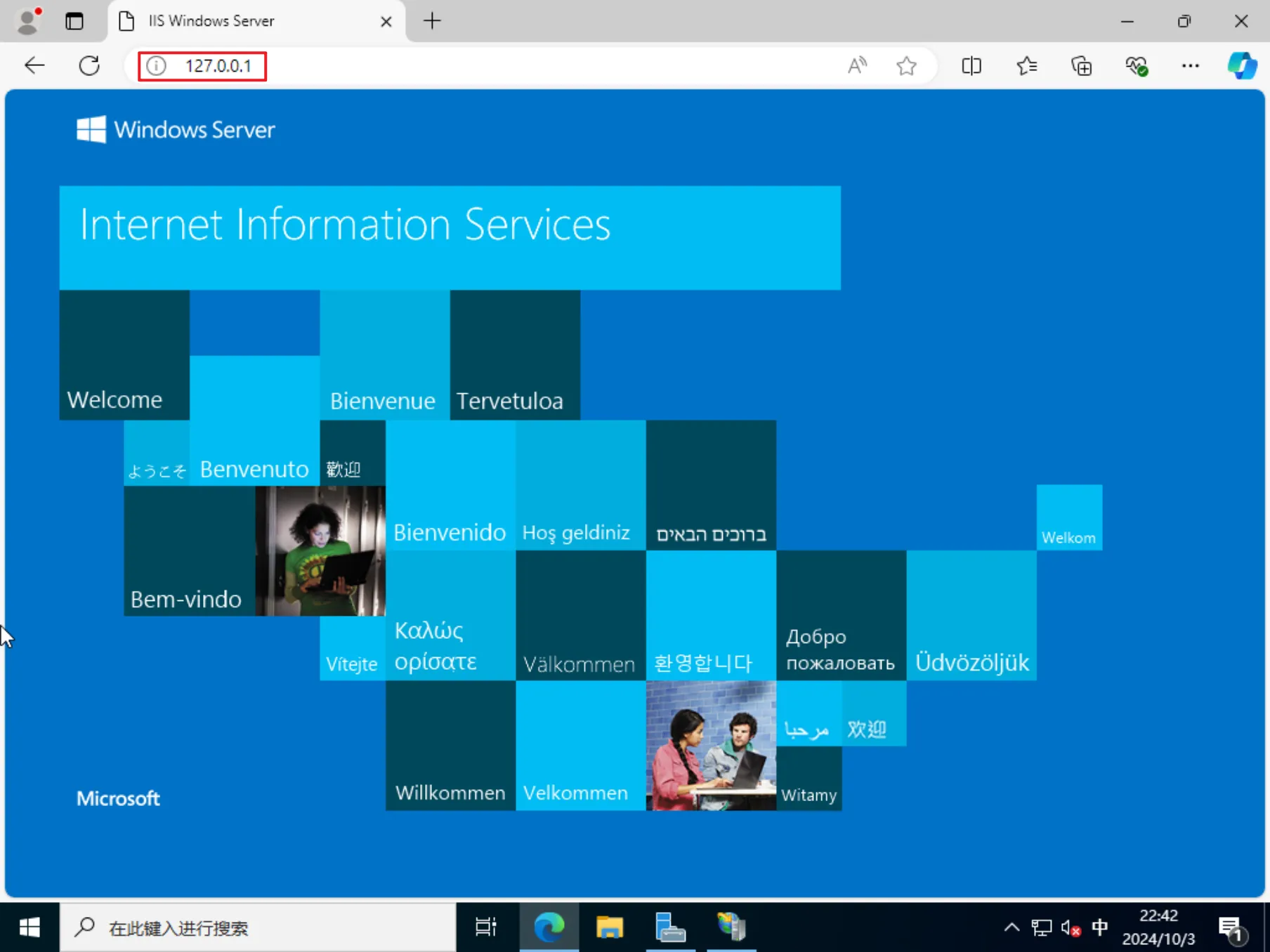Open clock showing 22:42
This screenshot has width=1270, height=952.
1158,928
